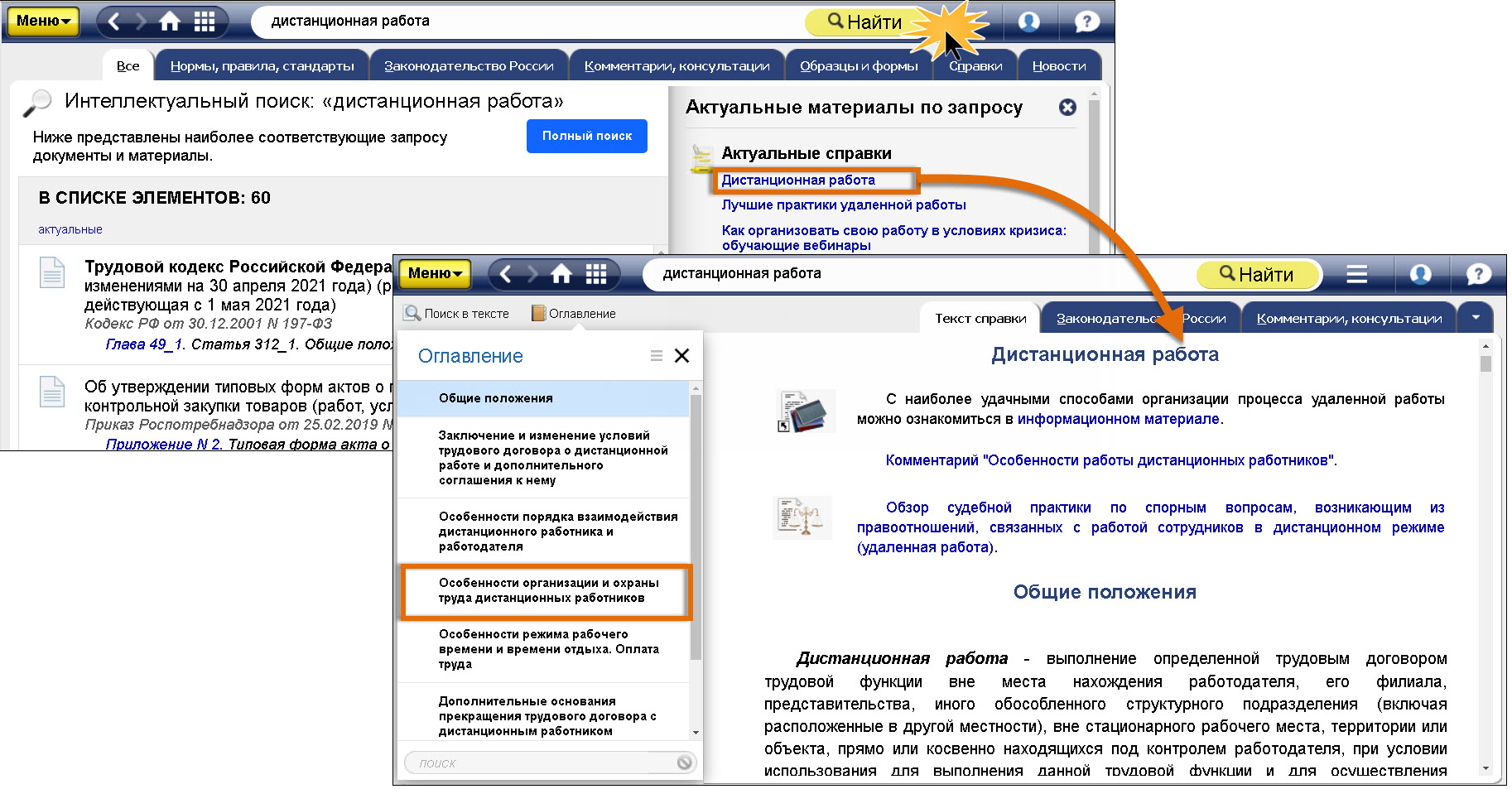Open the Оглавление panel options menu icon

coord(657,356)
